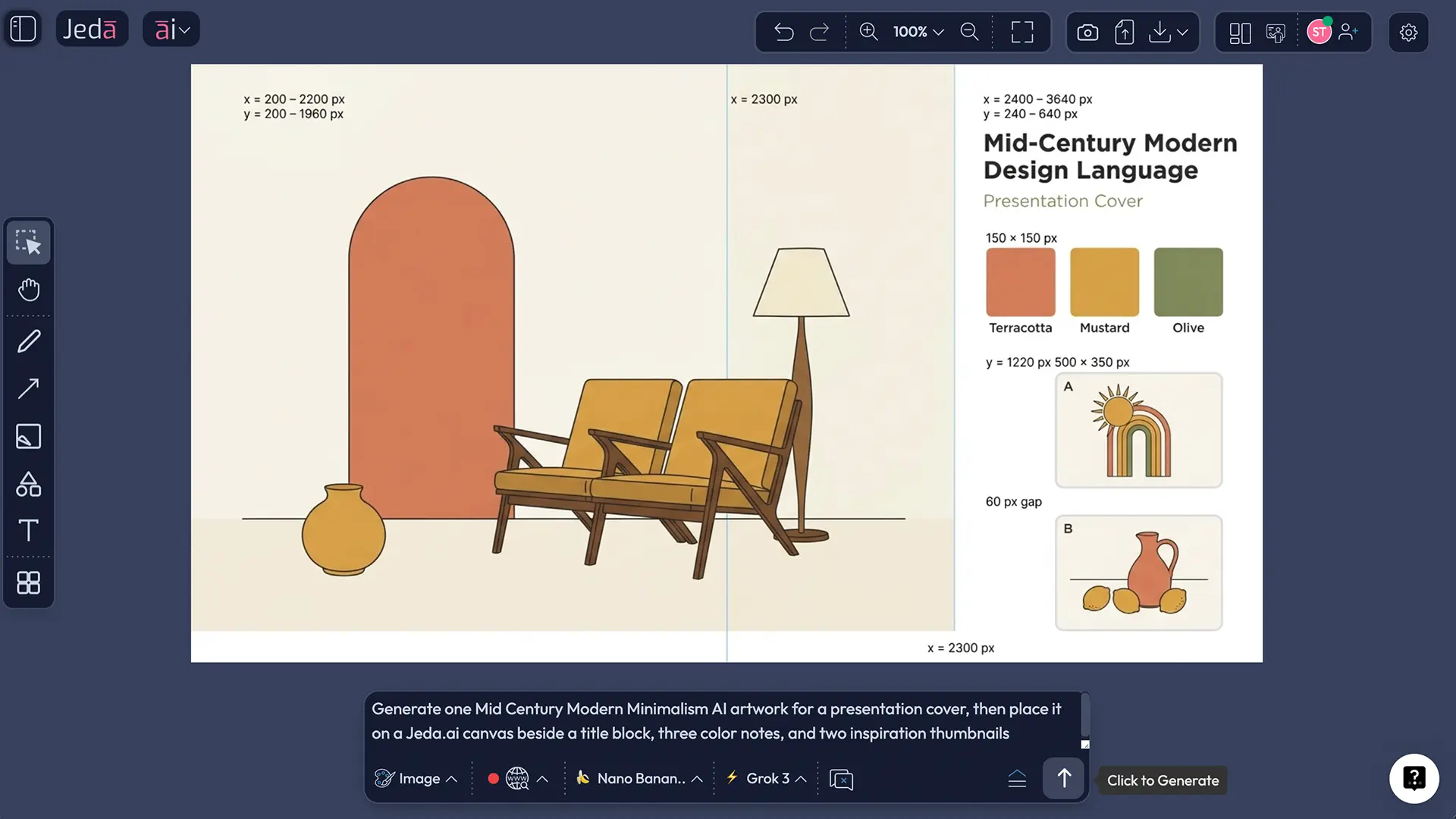Open the Grok 3 model dropdown
The width and height of the screenshot is (1456, 819).
coord(766,779)
